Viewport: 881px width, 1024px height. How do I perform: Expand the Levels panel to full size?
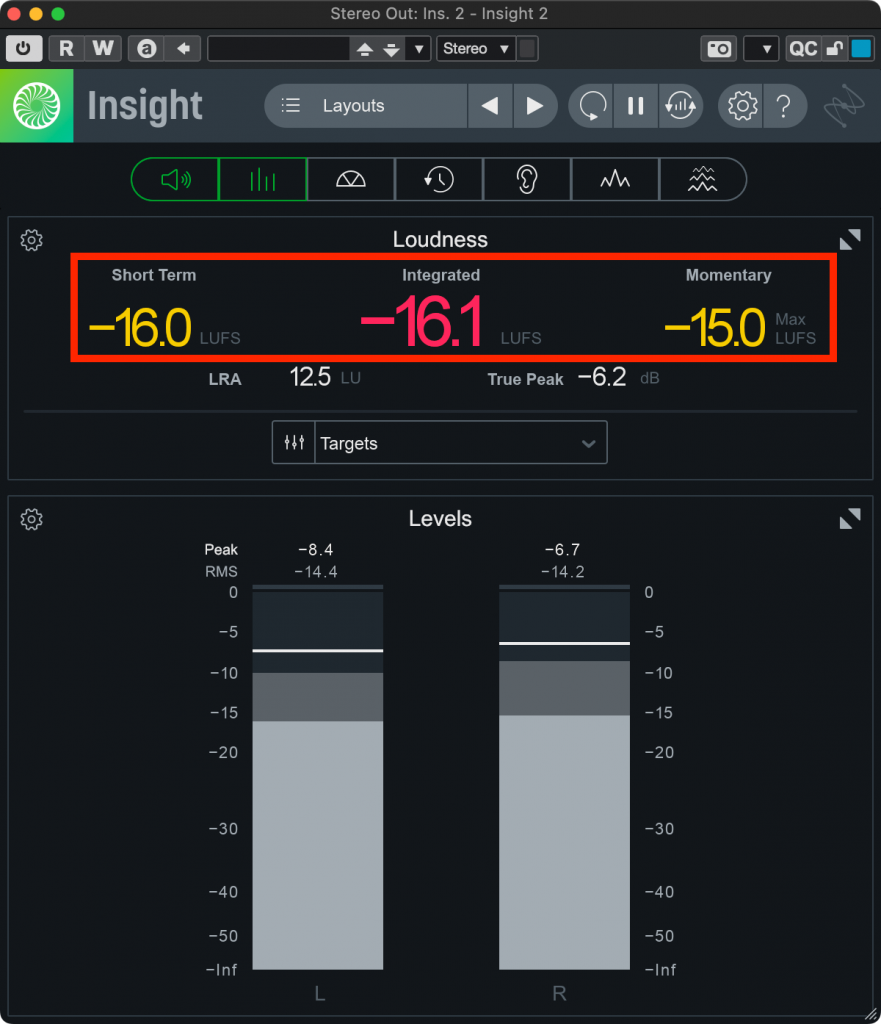[x=849, y=519]
